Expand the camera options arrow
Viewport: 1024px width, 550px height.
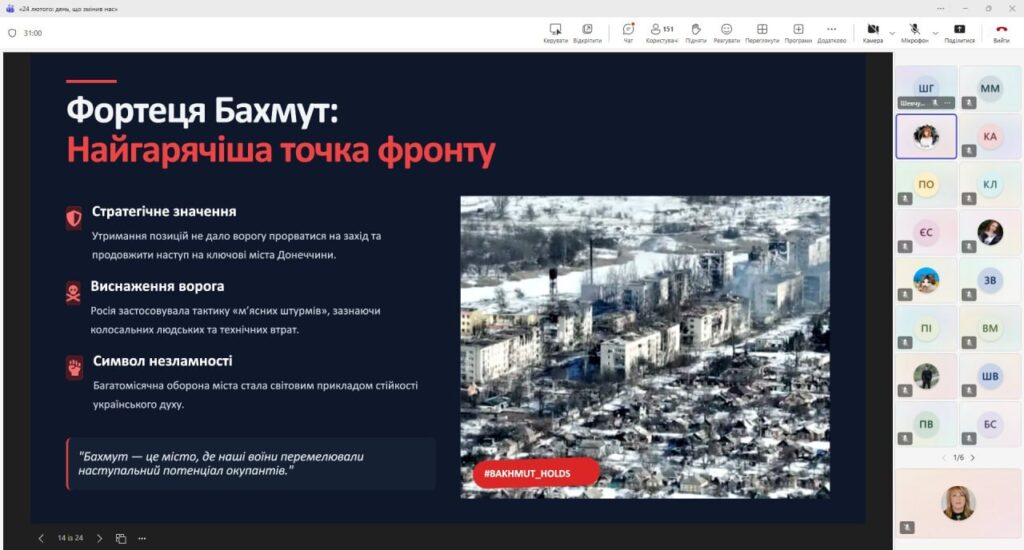[892, 33]
